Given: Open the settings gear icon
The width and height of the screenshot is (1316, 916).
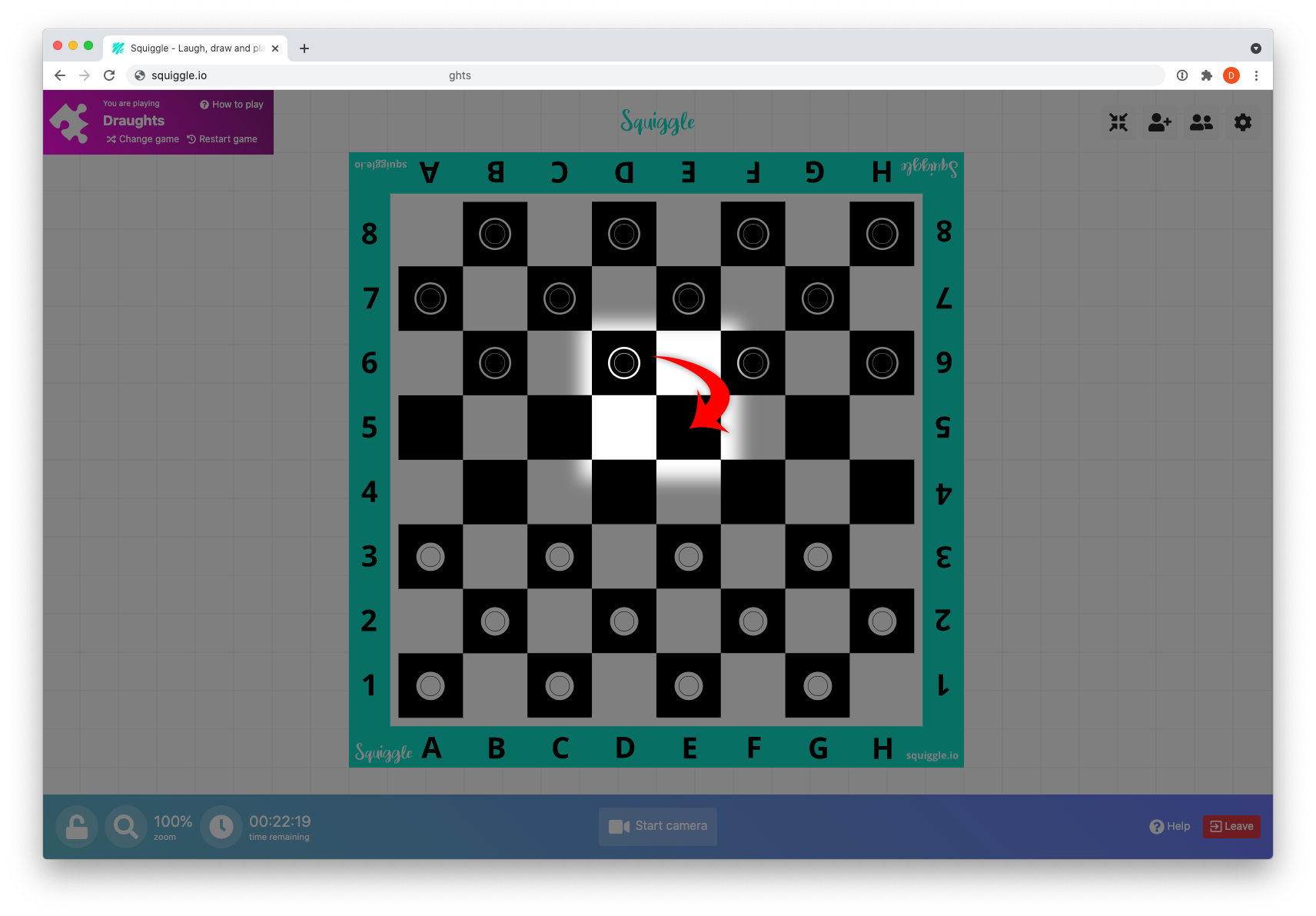Looking at the screenshot, I should click(1243, 122).
